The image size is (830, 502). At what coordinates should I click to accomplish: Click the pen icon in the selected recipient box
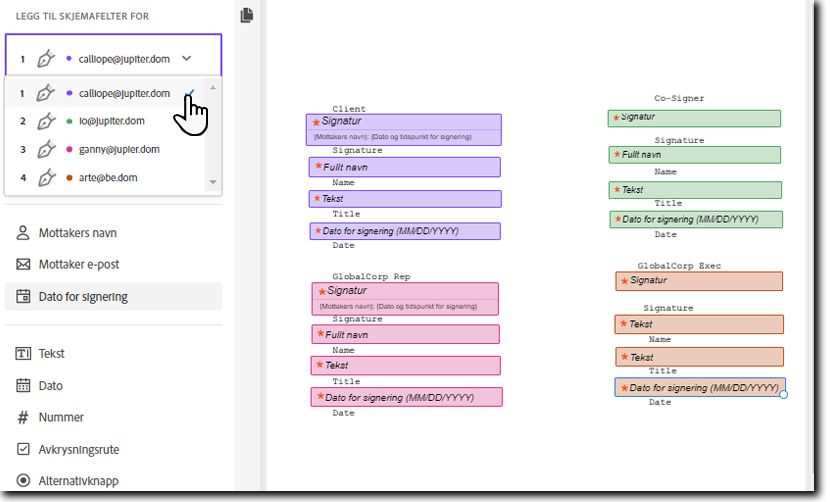[46, 58]
